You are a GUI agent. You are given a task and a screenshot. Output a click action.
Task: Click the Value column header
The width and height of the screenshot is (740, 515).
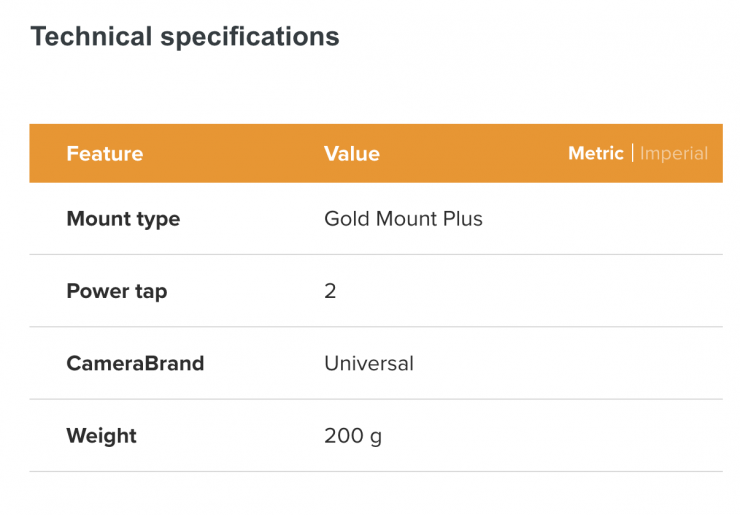click(x=352, y=154)
